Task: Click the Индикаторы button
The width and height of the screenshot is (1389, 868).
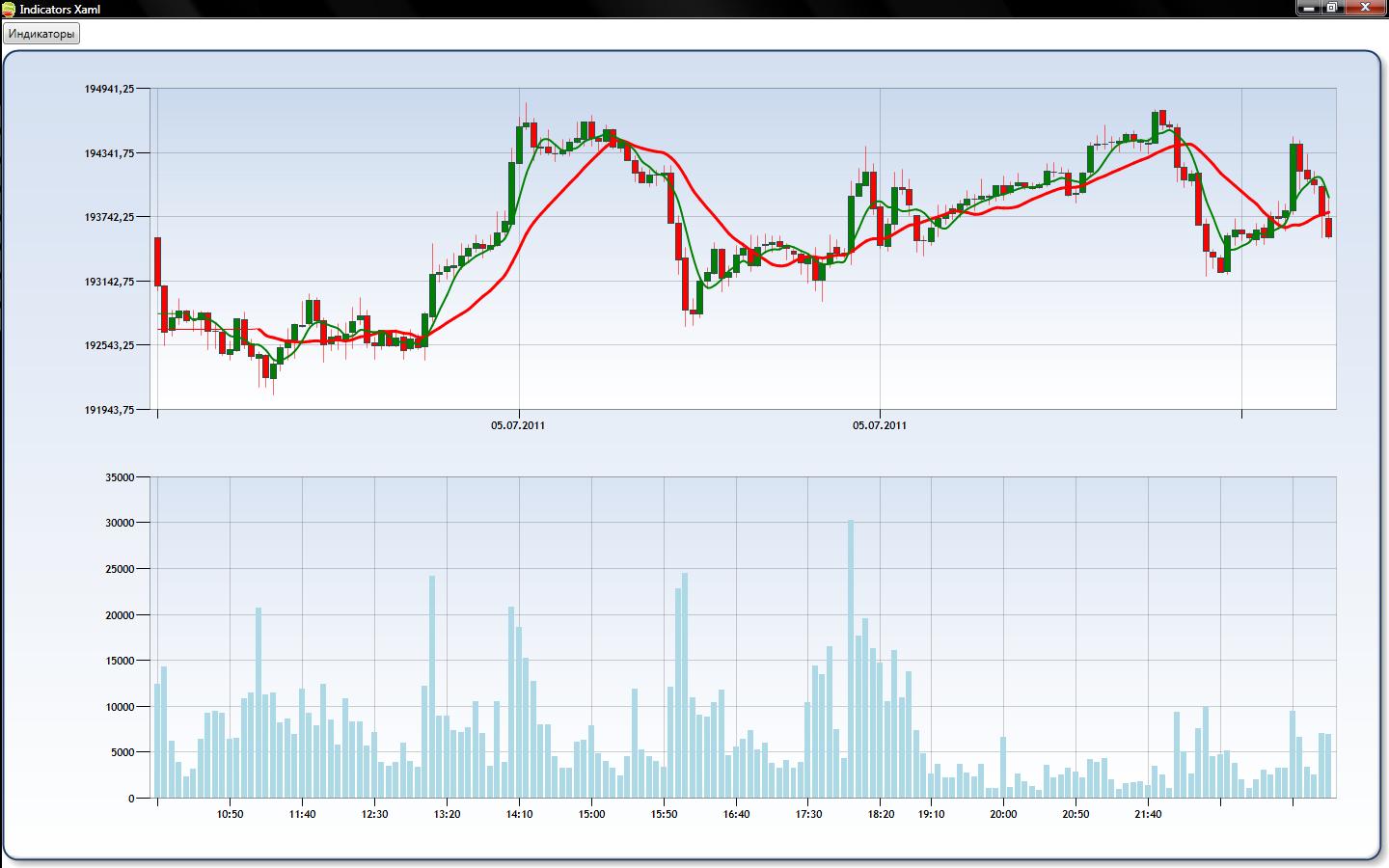Action: click(x=41, y=34)
